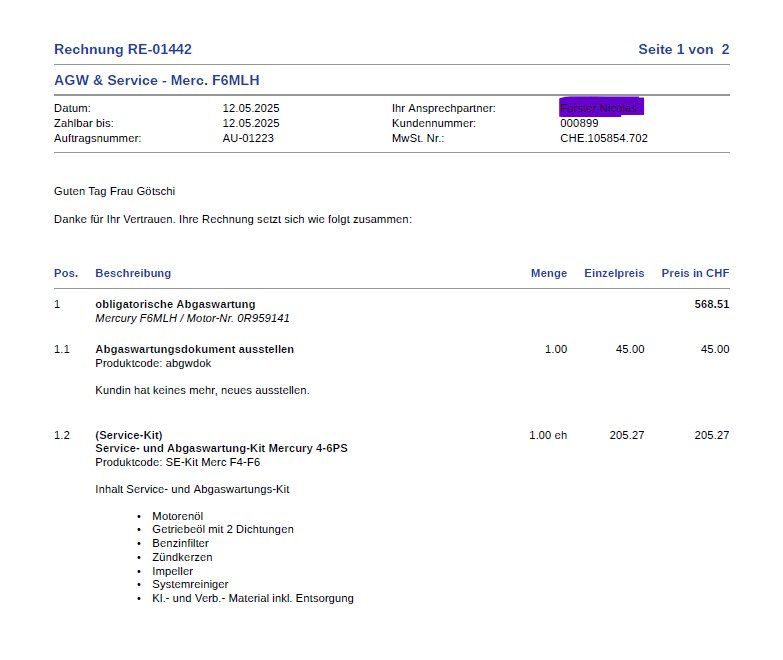783x660 pixels.
Task: Click the Einzelpreis column header
Action: point(614,273)
